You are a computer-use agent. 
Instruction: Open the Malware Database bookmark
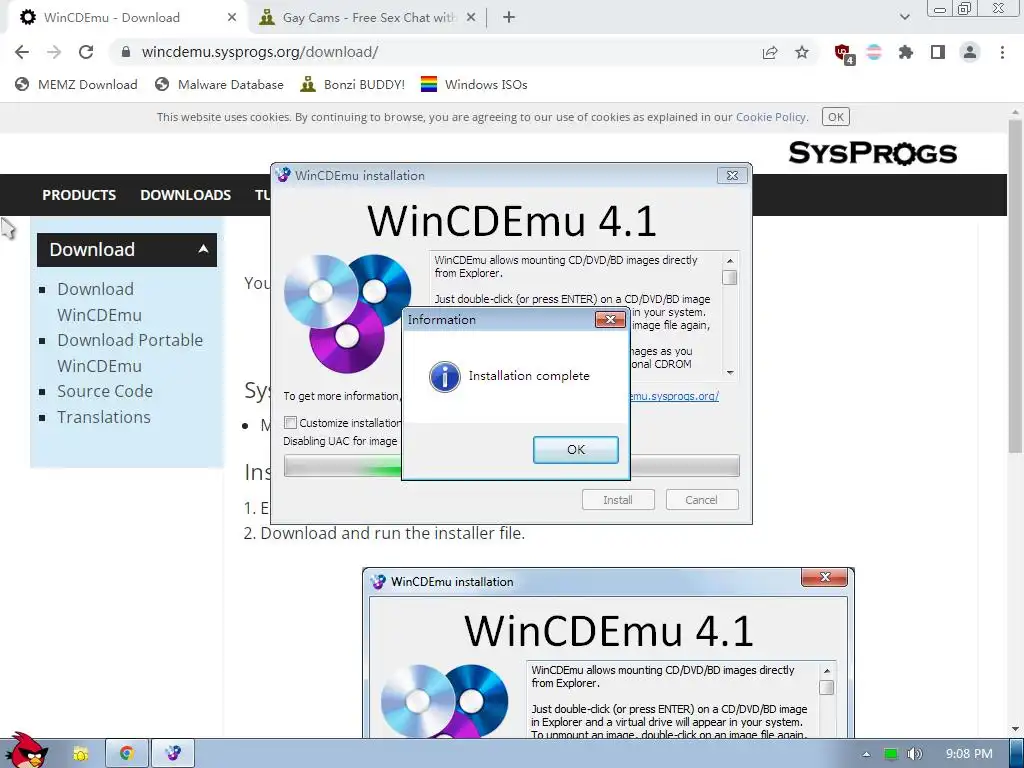(x=219, y=84)
